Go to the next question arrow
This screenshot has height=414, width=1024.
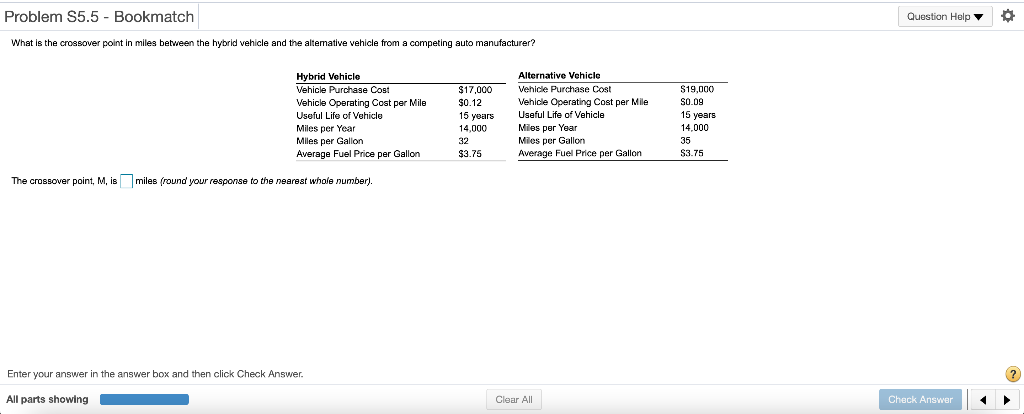tap(1004, 400)
